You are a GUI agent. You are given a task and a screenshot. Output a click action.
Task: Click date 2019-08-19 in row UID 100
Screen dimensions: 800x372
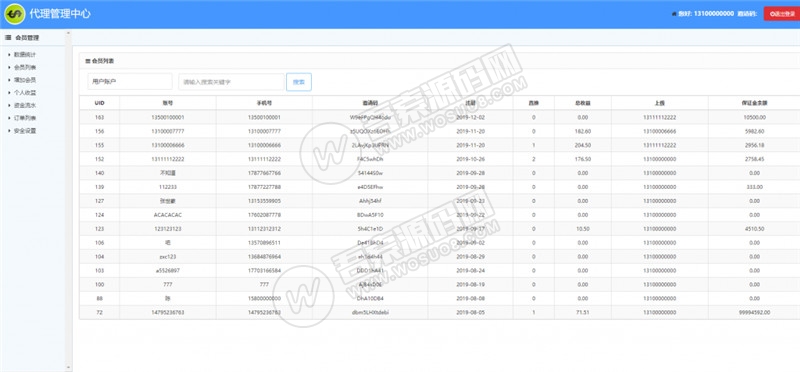[x=469, y=284]
